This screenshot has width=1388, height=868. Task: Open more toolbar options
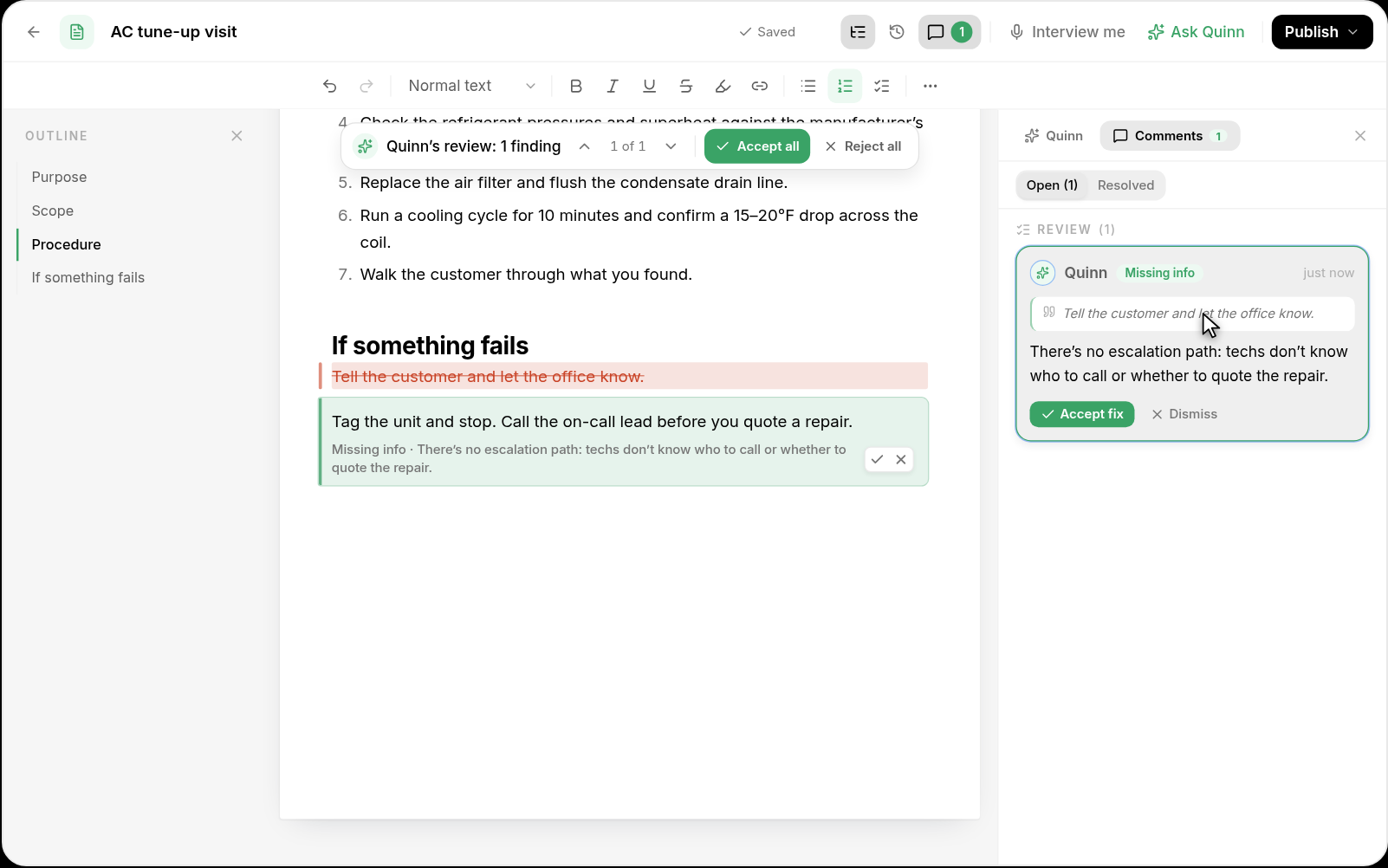(x=931, y=86)
